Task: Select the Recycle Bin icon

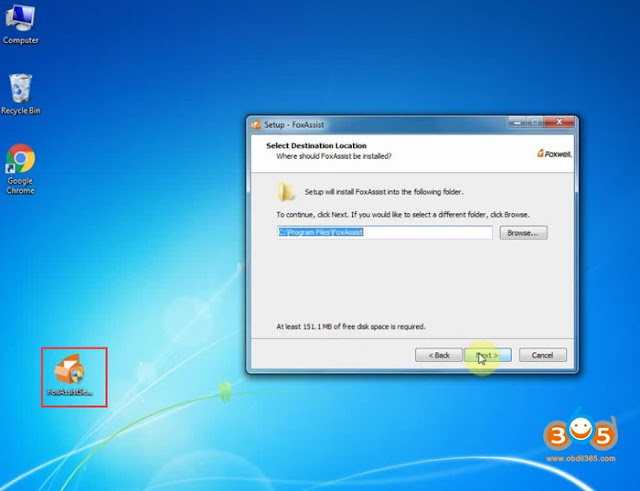Action: (x=20, y=94)
